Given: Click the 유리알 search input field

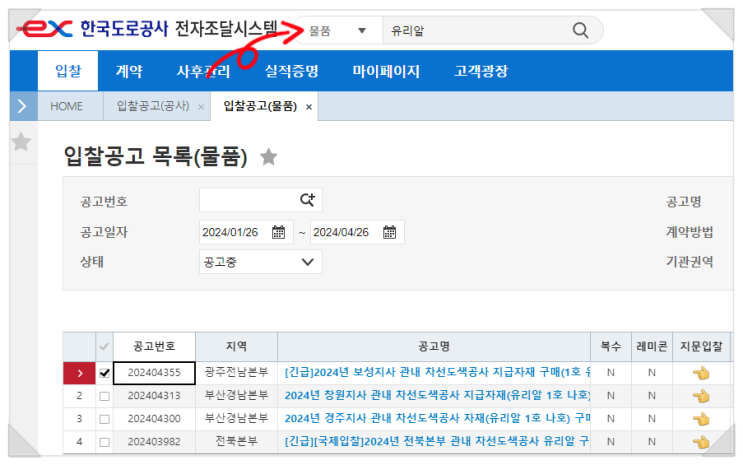Looking at the screenshot, I should point(476,31).
